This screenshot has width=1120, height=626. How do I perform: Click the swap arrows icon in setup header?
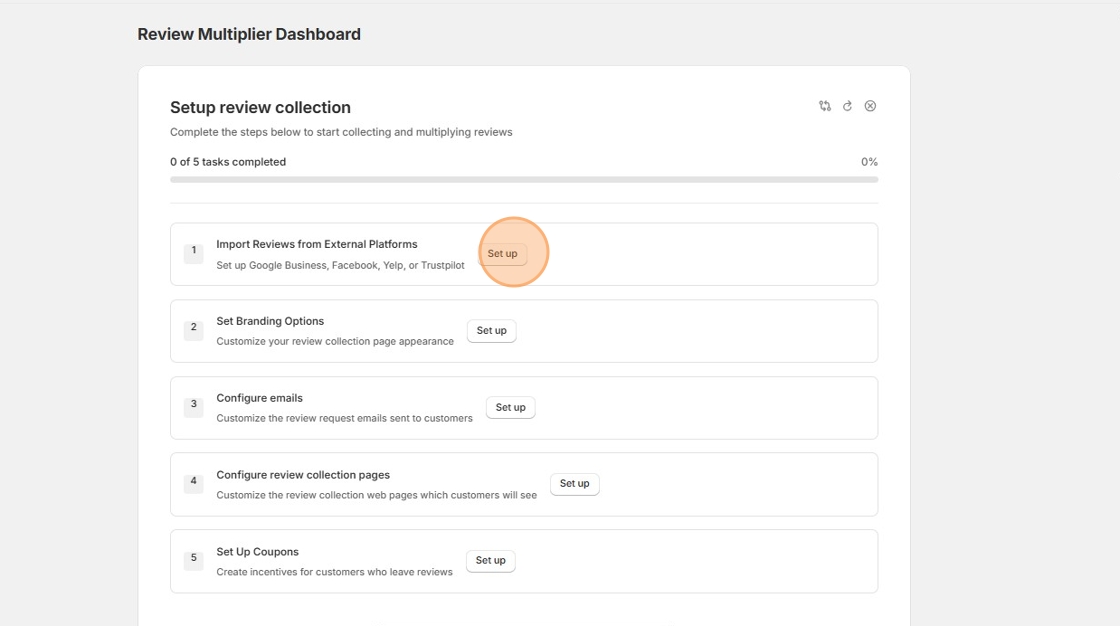825,106
